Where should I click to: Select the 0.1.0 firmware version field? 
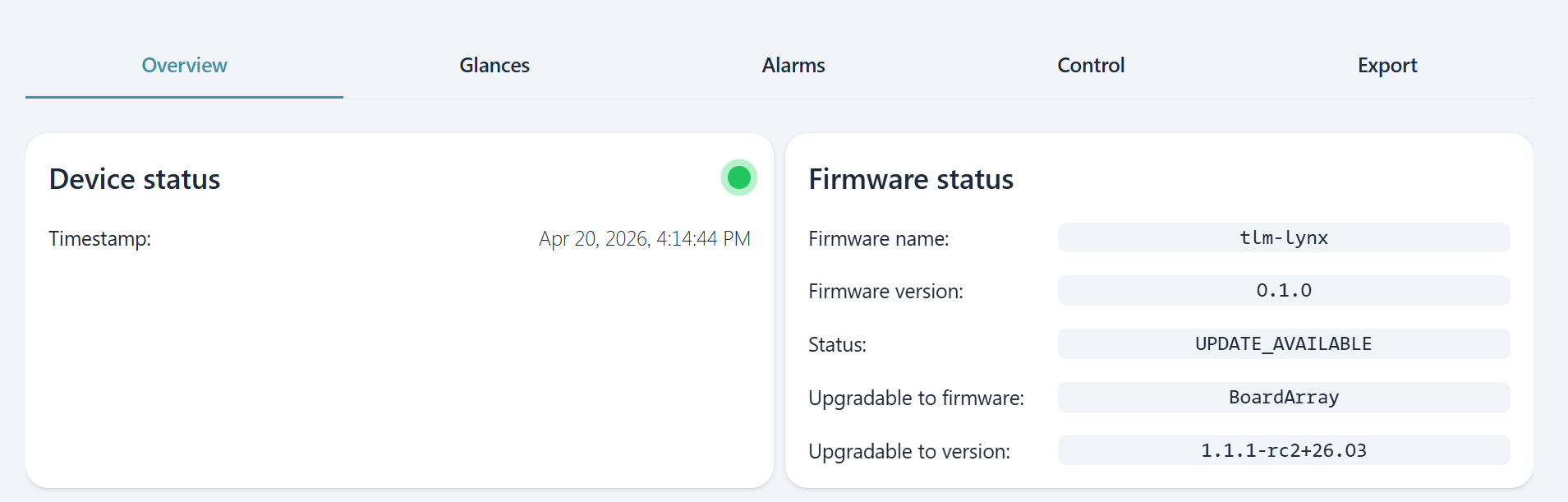point(1283,291)
